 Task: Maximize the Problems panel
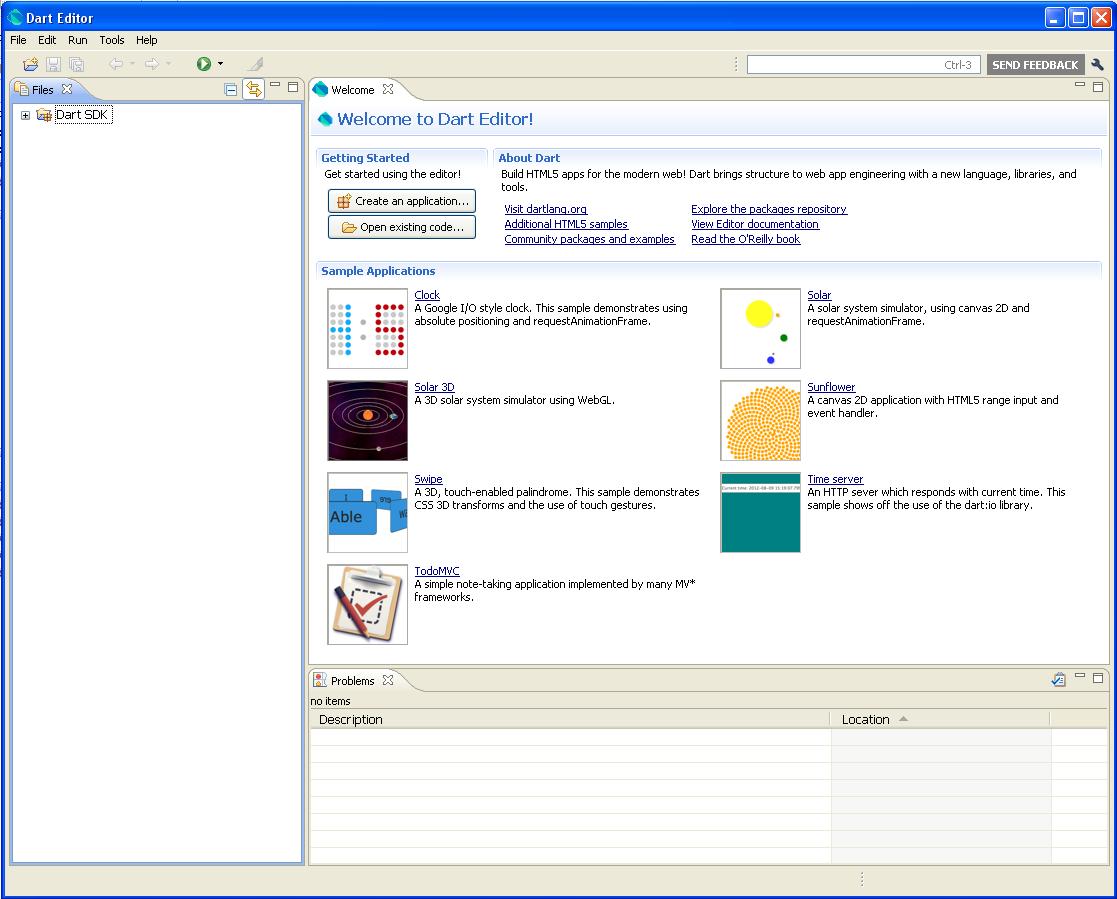point(1098,677)
